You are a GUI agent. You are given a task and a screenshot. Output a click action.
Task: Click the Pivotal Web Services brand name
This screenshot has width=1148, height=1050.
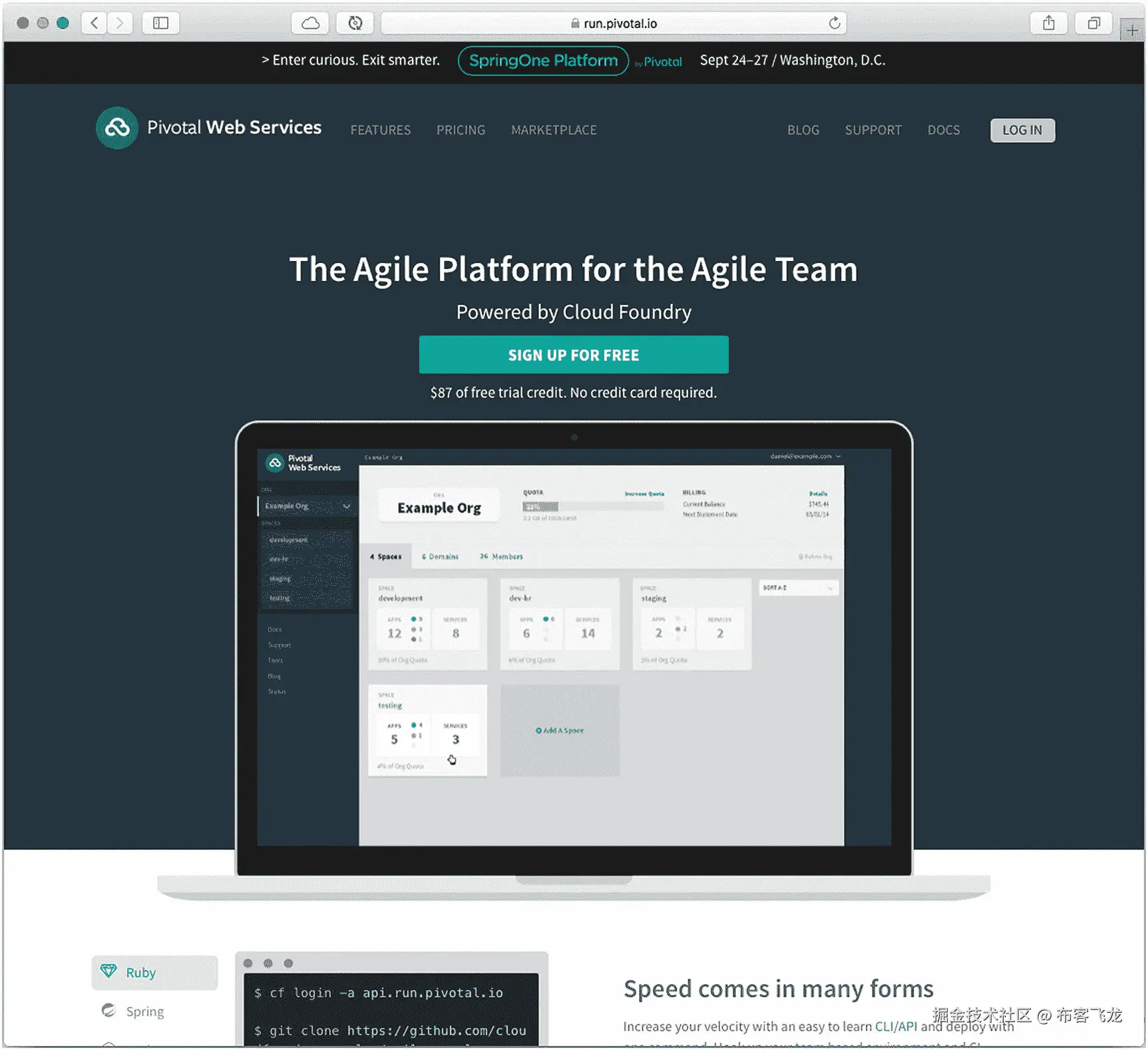click(234, 127)
